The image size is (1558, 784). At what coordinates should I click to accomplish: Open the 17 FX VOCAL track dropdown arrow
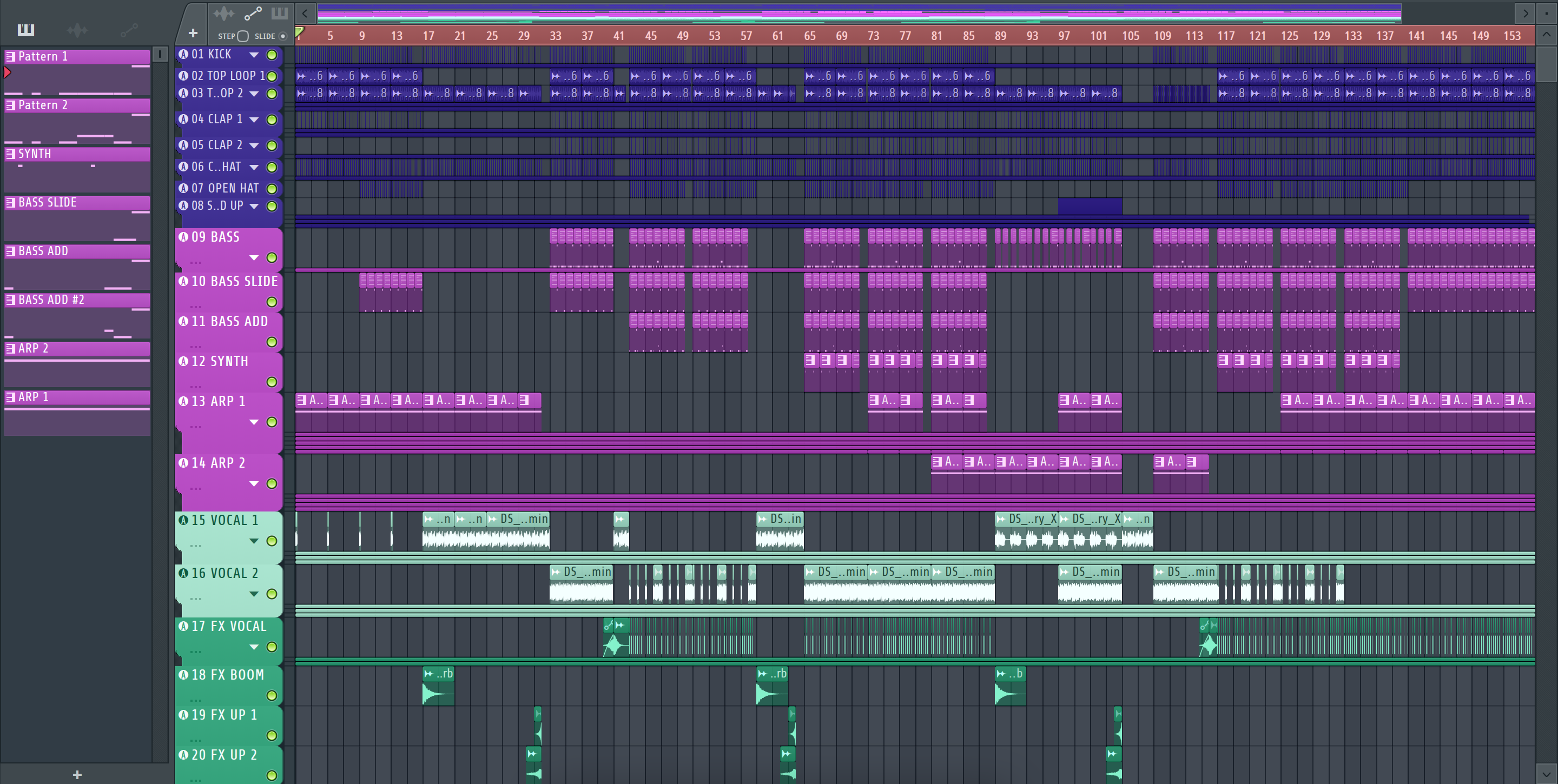254,647
